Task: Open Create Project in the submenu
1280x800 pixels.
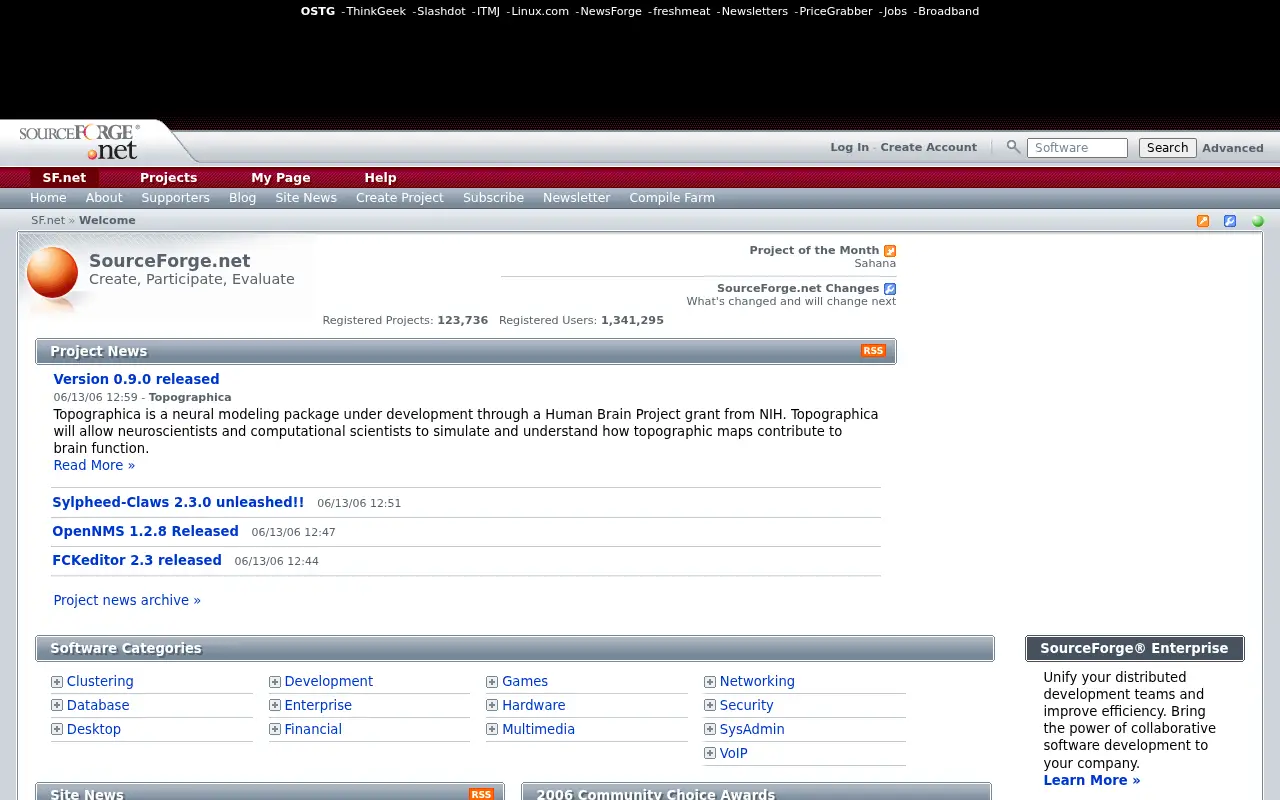Action: pos(400,198)
